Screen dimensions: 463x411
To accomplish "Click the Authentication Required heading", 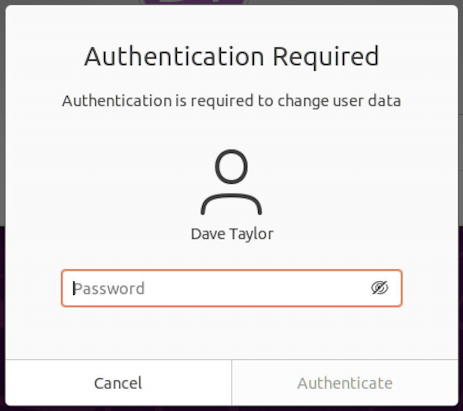I will point(232,56).
